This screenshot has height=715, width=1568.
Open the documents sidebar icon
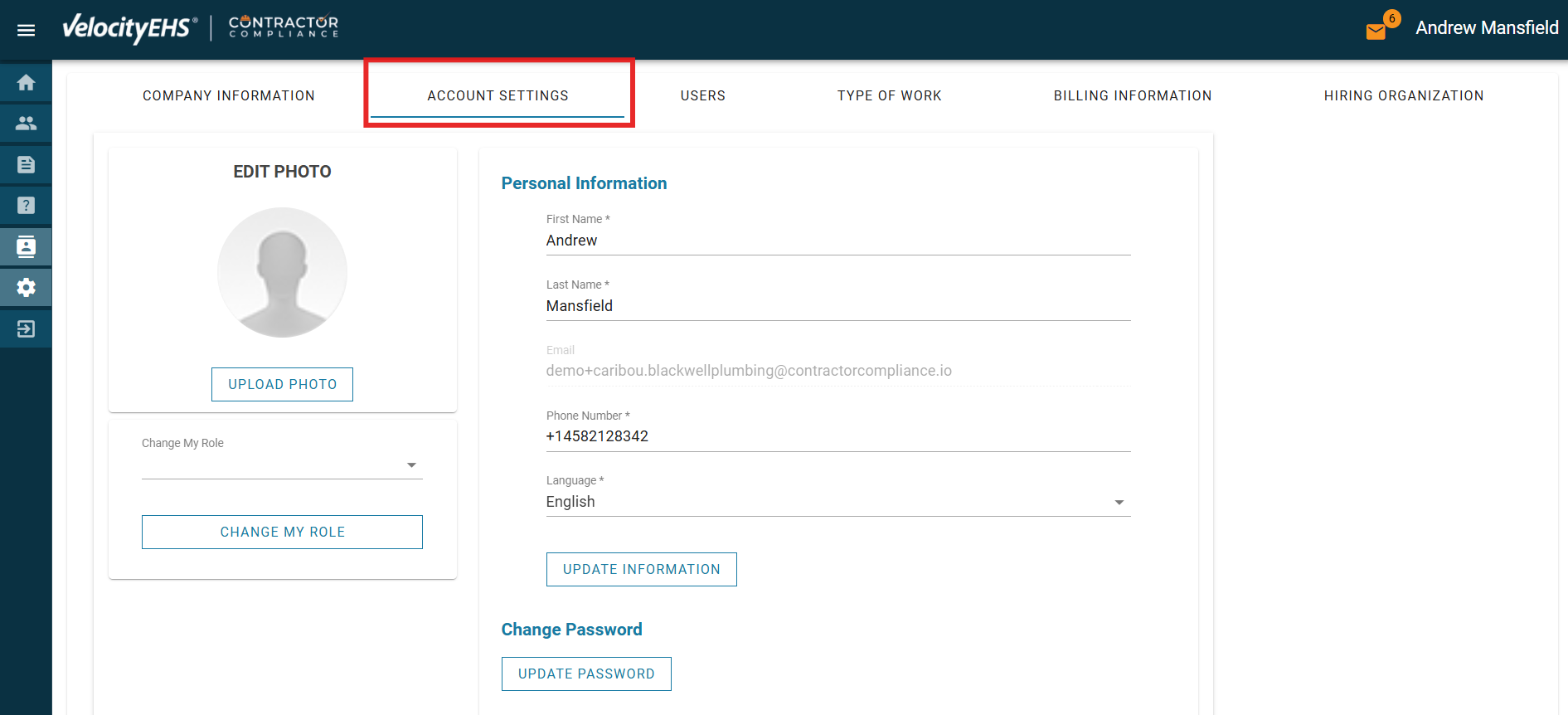(26, 164)
